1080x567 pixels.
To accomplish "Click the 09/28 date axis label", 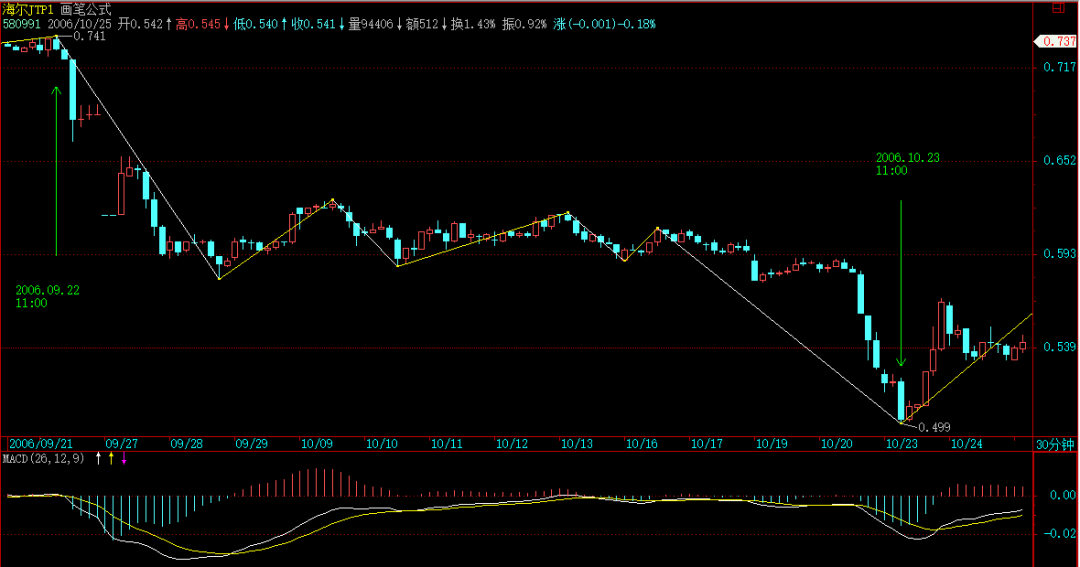I will pos(187,444).
